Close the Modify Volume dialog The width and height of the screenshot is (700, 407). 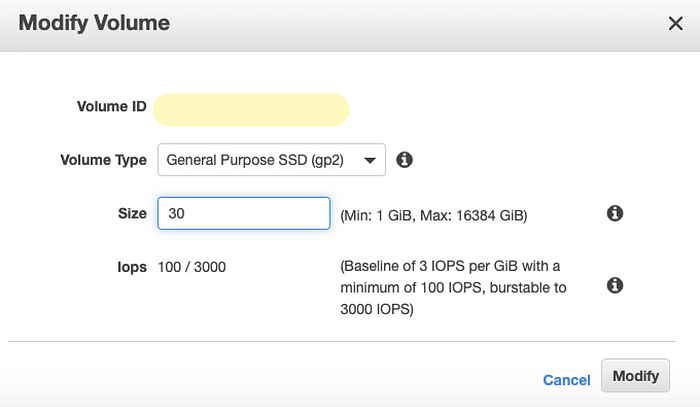(675, 23)
